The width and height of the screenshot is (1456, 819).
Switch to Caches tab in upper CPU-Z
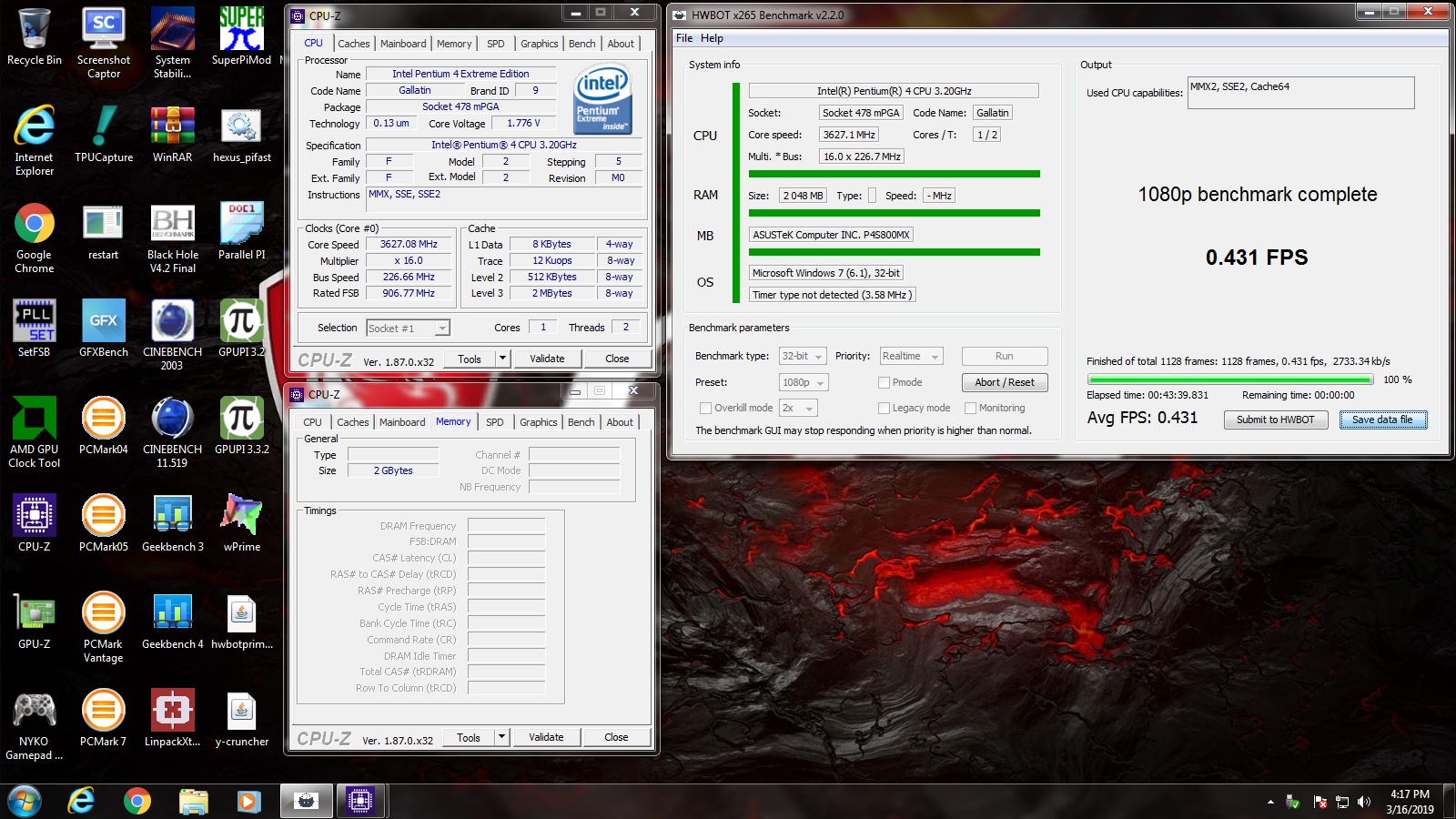pos(353,44)
